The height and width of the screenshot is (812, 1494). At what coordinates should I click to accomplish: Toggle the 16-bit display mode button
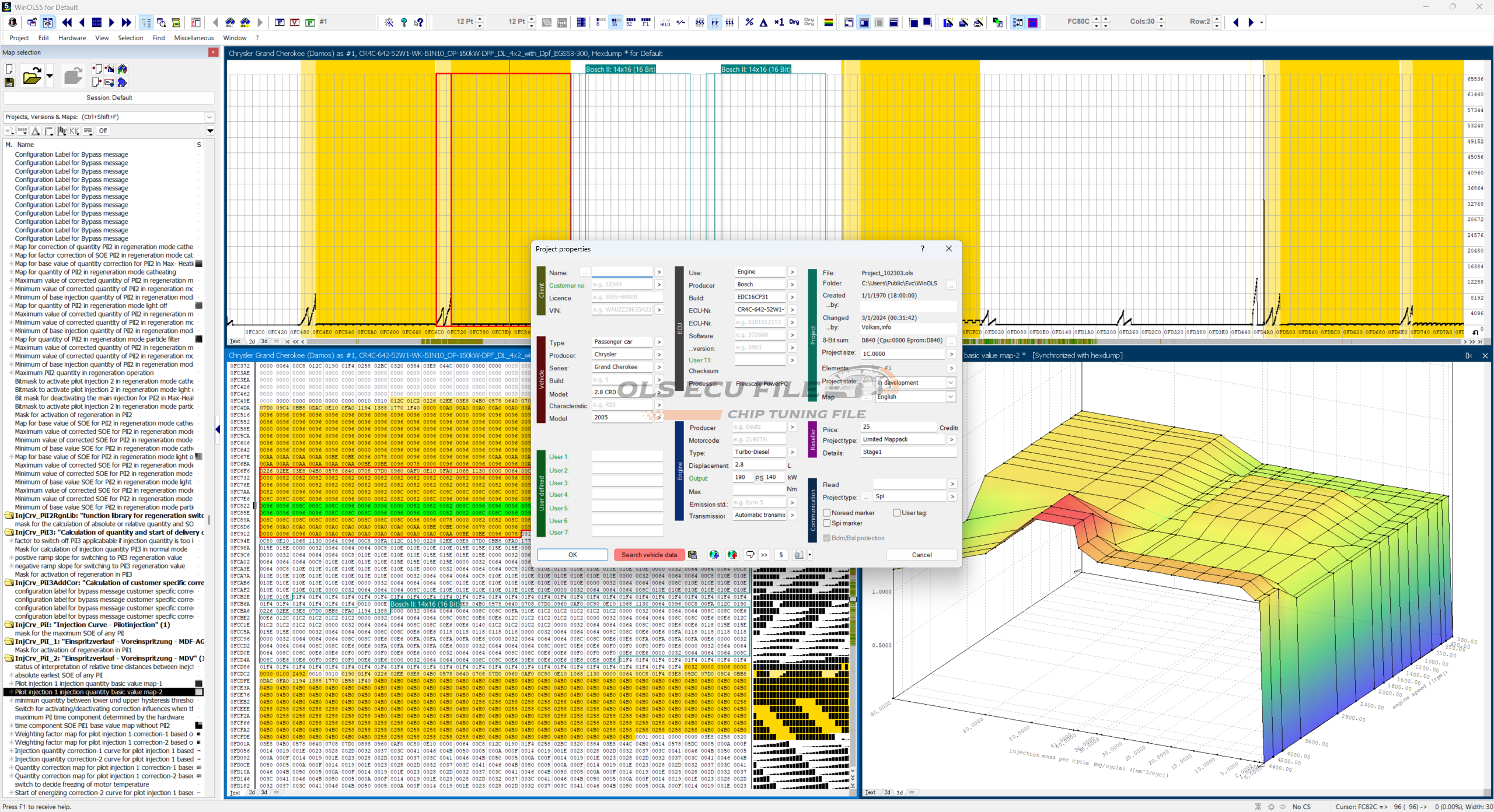[x=615, y=22]
